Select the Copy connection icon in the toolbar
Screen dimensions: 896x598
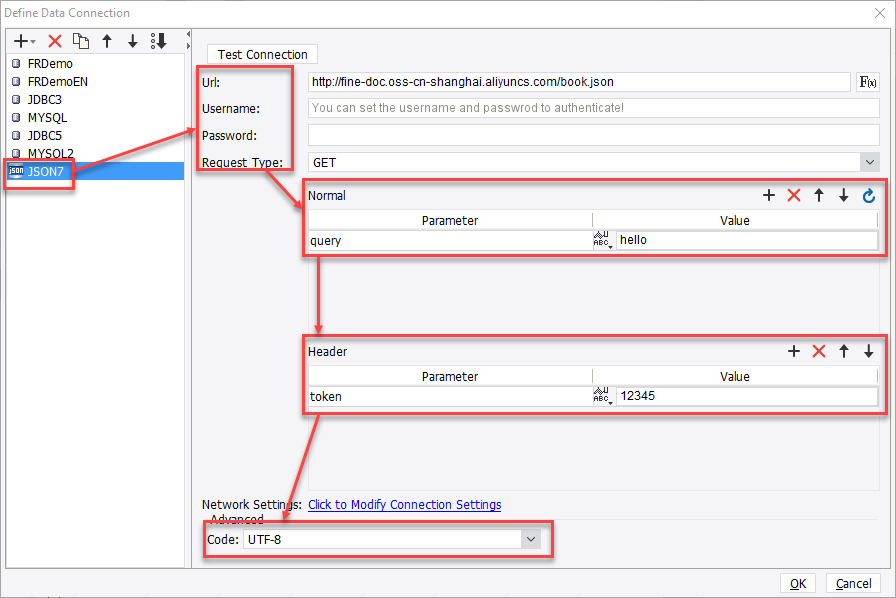coord(81,41)
